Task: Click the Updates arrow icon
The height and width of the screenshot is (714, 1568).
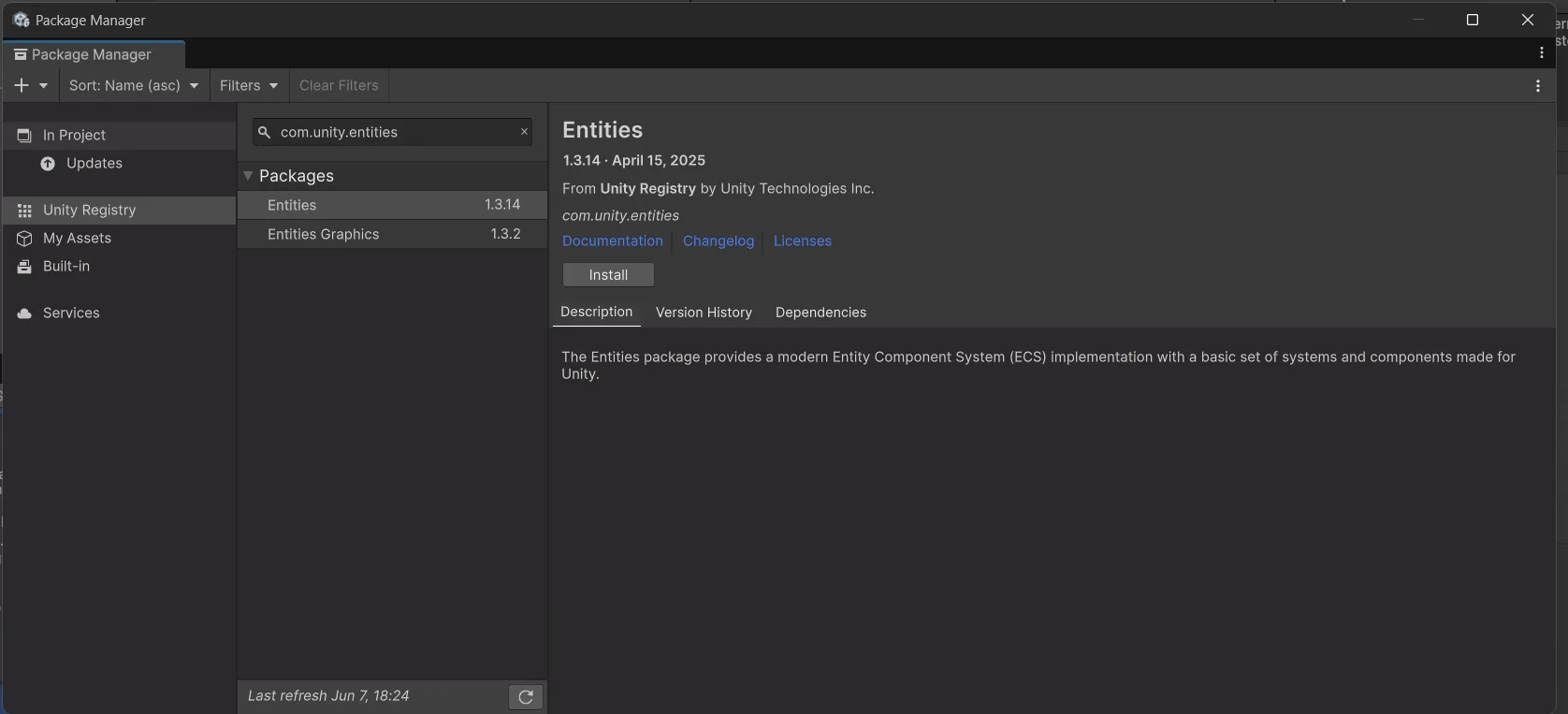Action: [x=48, y=164]
